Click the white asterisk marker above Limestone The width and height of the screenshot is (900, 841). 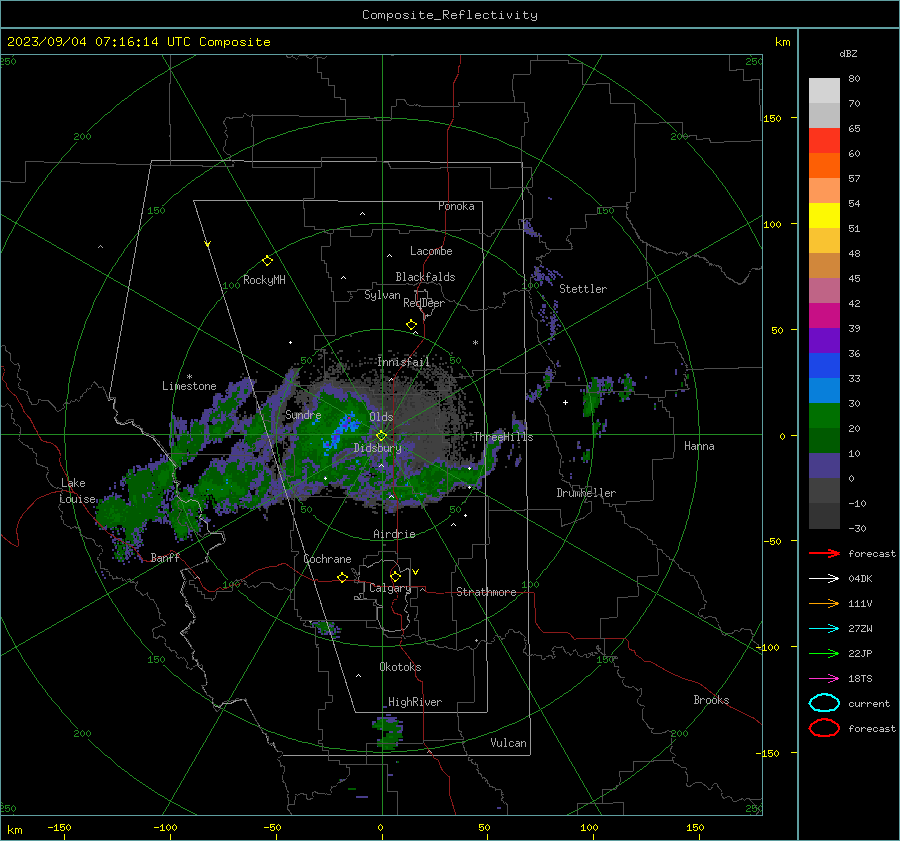[189, 377]
